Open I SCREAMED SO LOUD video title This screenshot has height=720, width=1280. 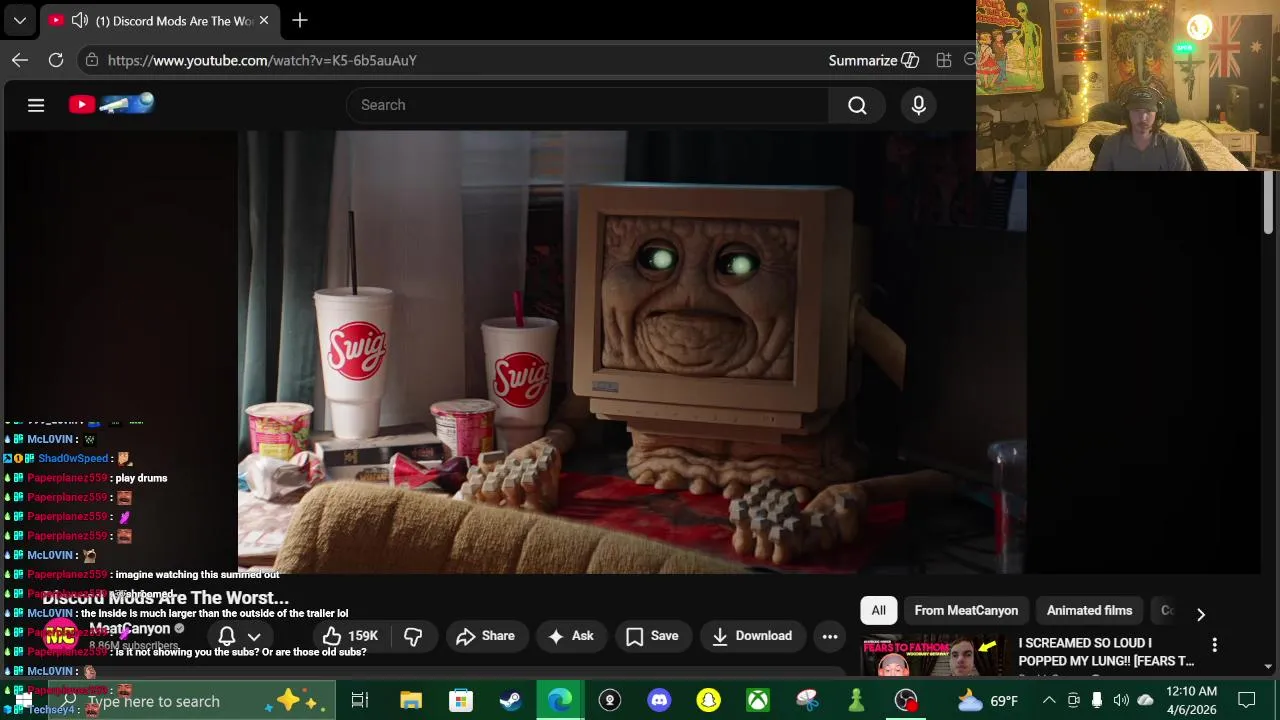1106,652
